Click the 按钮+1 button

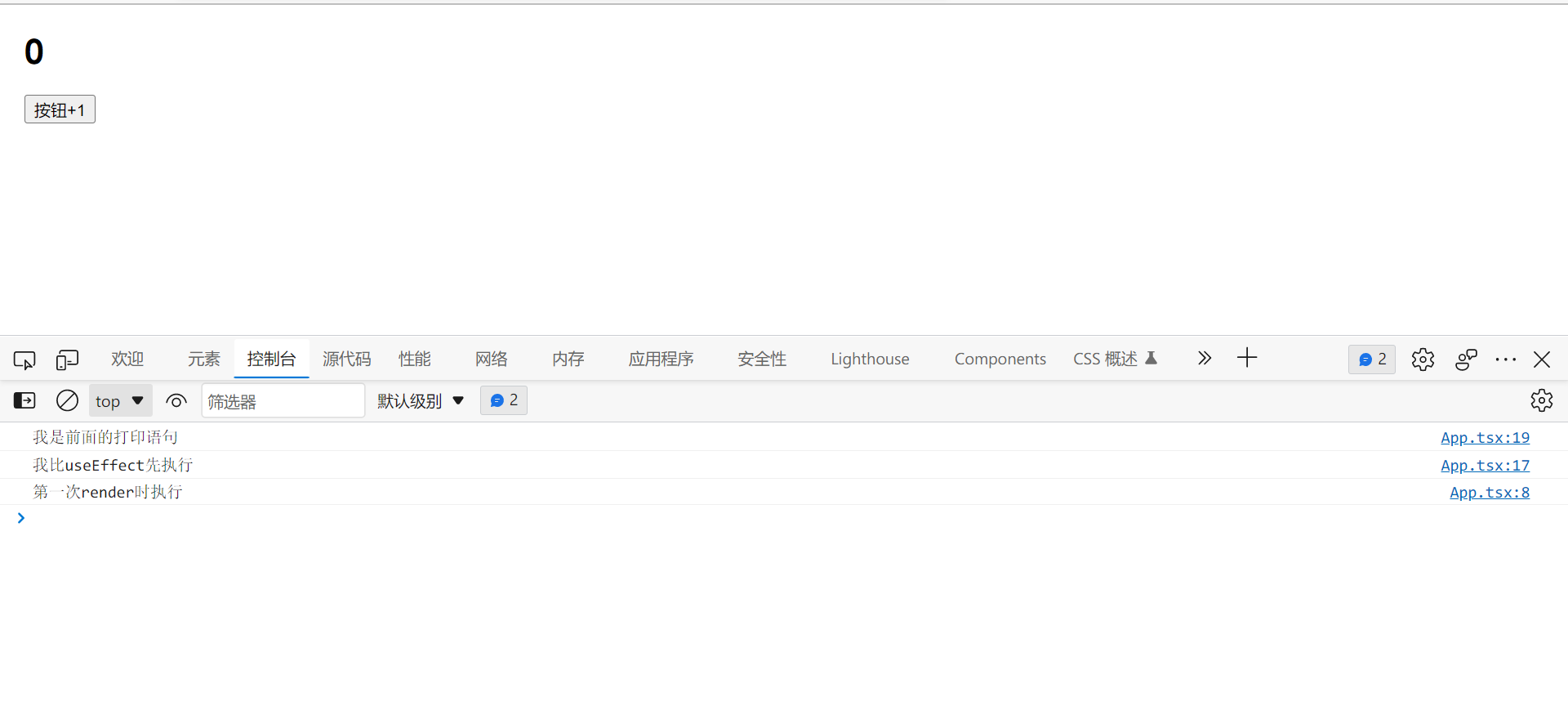coord(60,109)
